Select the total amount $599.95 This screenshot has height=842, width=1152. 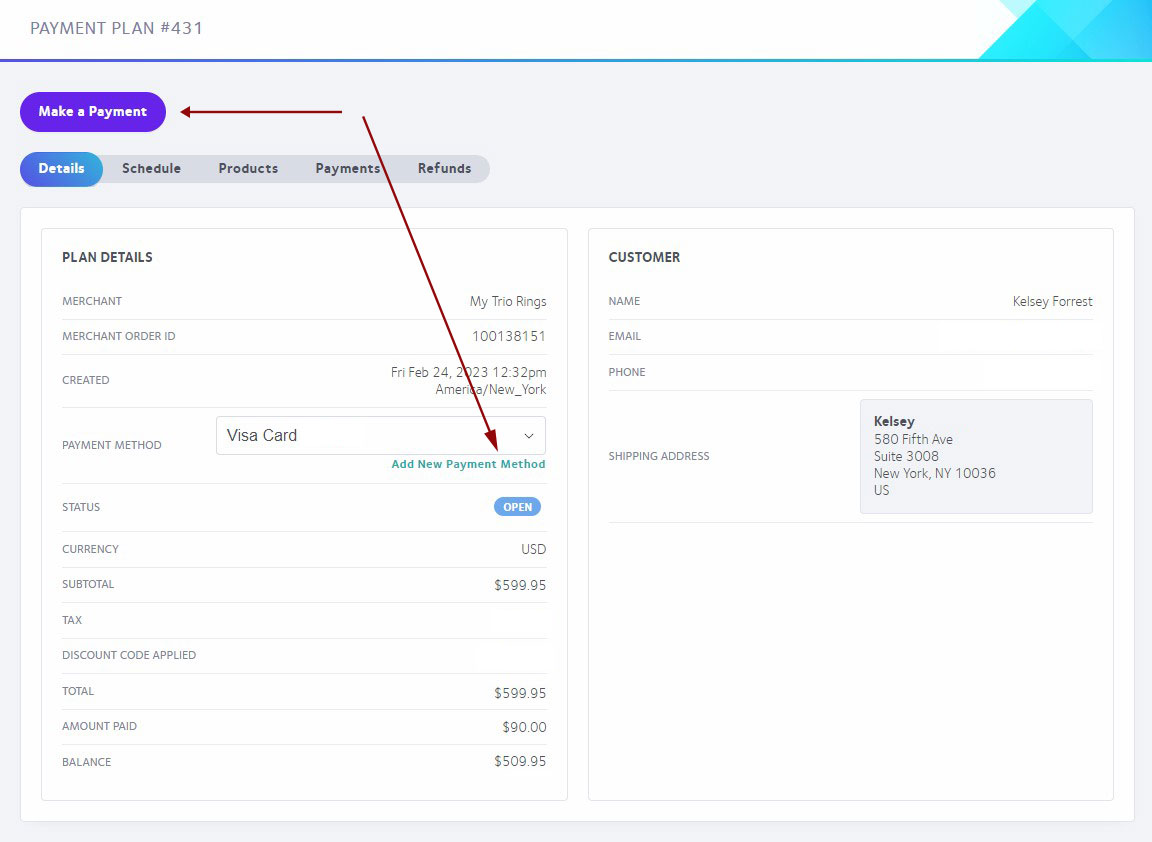(520, 694)
